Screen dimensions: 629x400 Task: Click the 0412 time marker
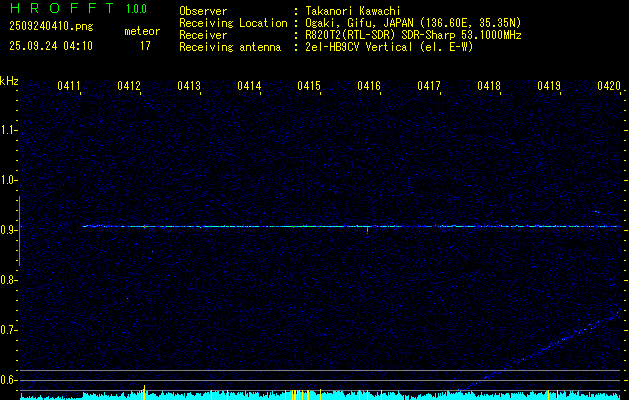coord(129,86)
